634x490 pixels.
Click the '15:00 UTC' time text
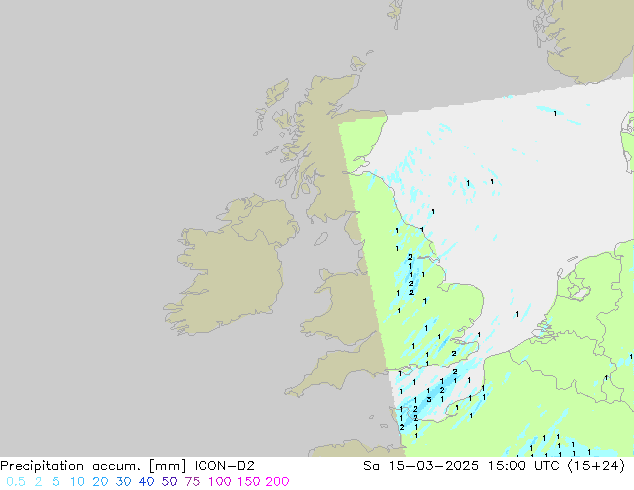(x=524, y=466)
